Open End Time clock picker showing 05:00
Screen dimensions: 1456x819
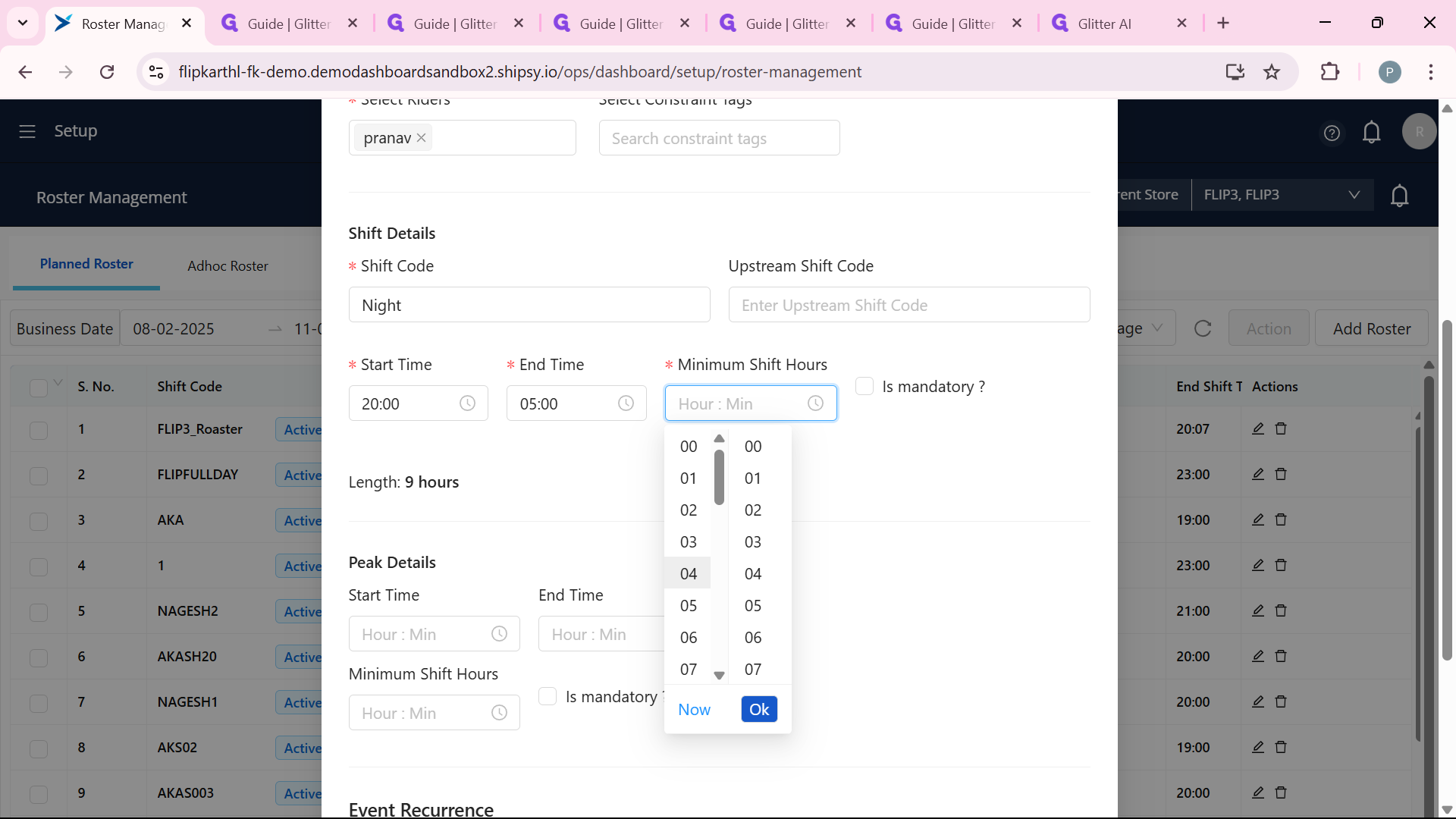(626, 403)
